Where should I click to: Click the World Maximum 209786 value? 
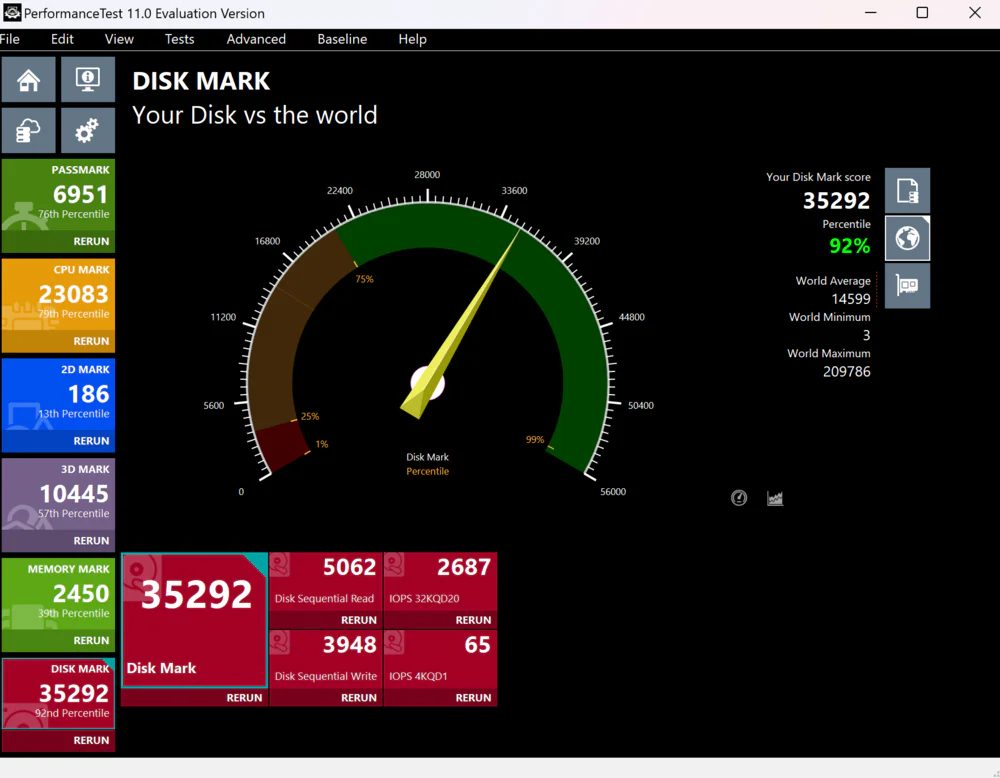point(846,372)
